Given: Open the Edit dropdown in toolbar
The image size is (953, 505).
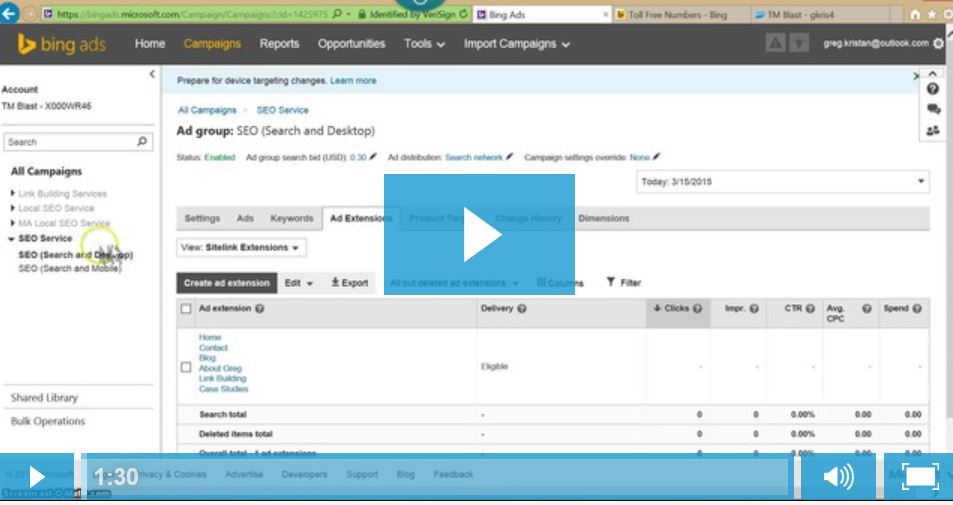Looking at the screenshot, I should point(298,283).
